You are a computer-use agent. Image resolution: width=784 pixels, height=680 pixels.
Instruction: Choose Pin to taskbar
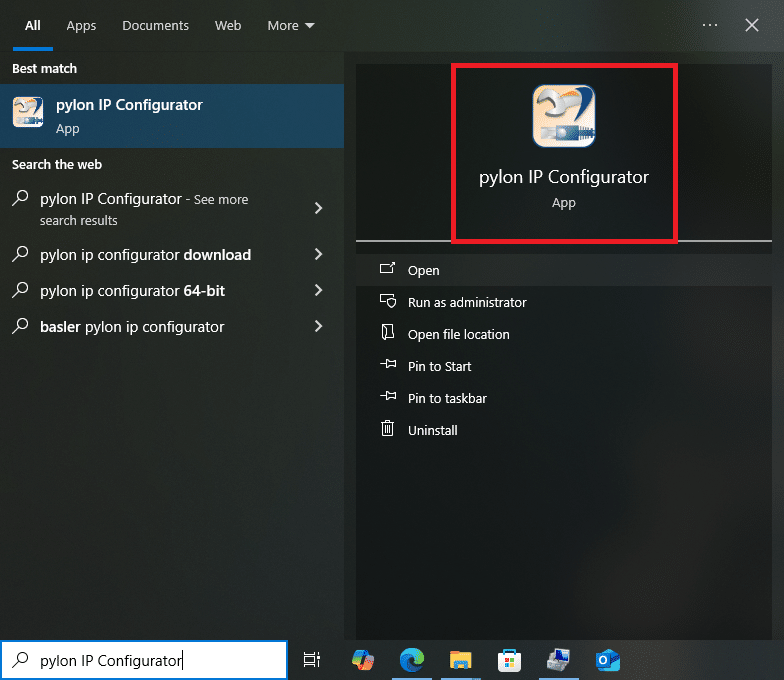(564, 398)
